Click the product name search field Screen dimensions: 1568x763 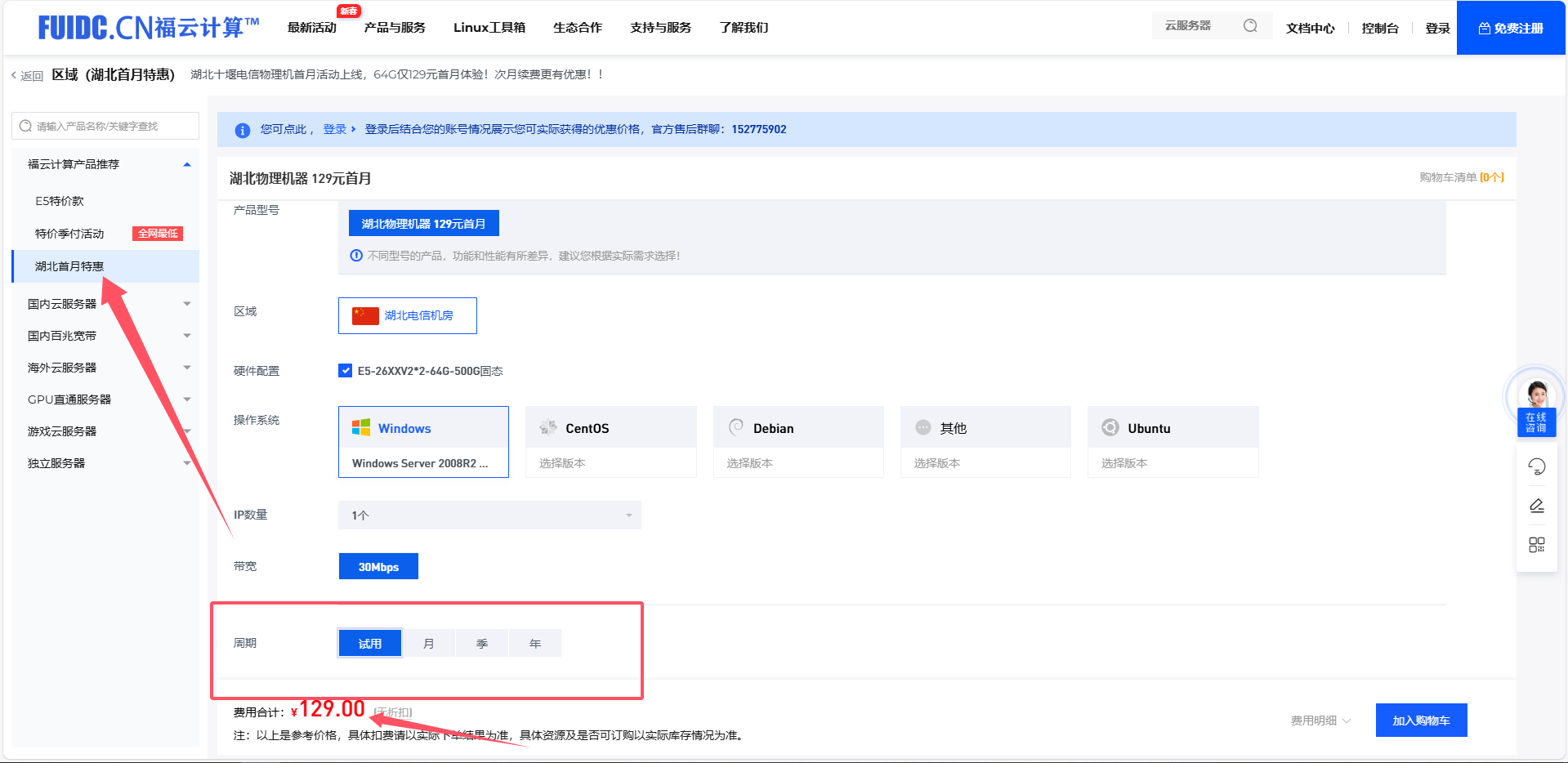[106, 126]
